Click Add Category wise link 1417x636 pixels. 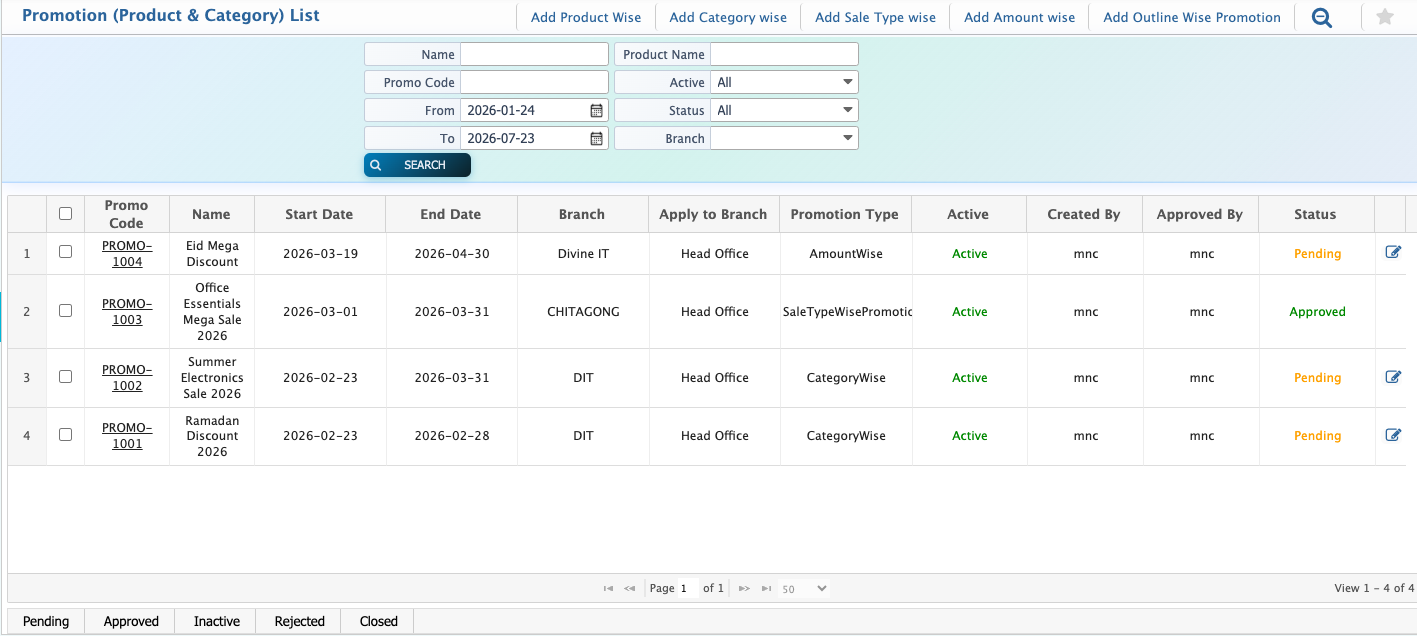[728, 17]
